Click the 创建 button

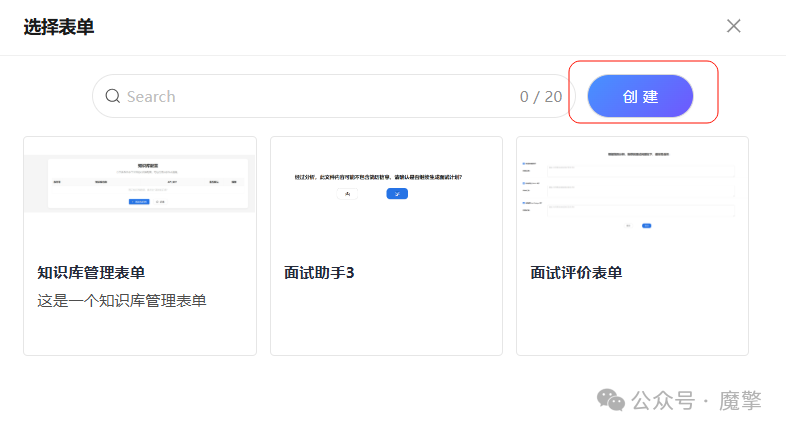640,96
